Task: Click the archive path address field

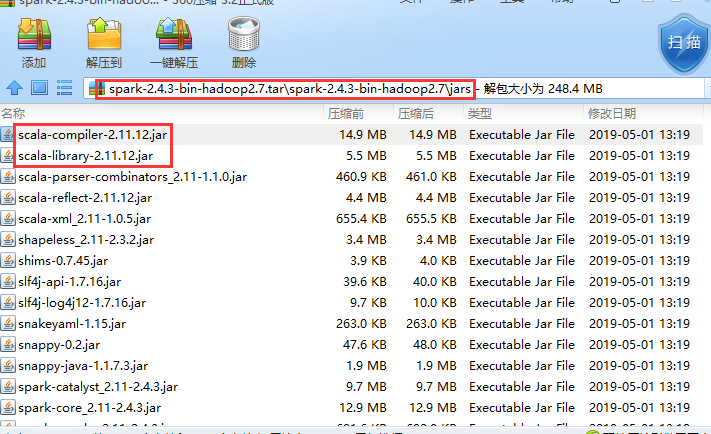Action: pos(394,88)
